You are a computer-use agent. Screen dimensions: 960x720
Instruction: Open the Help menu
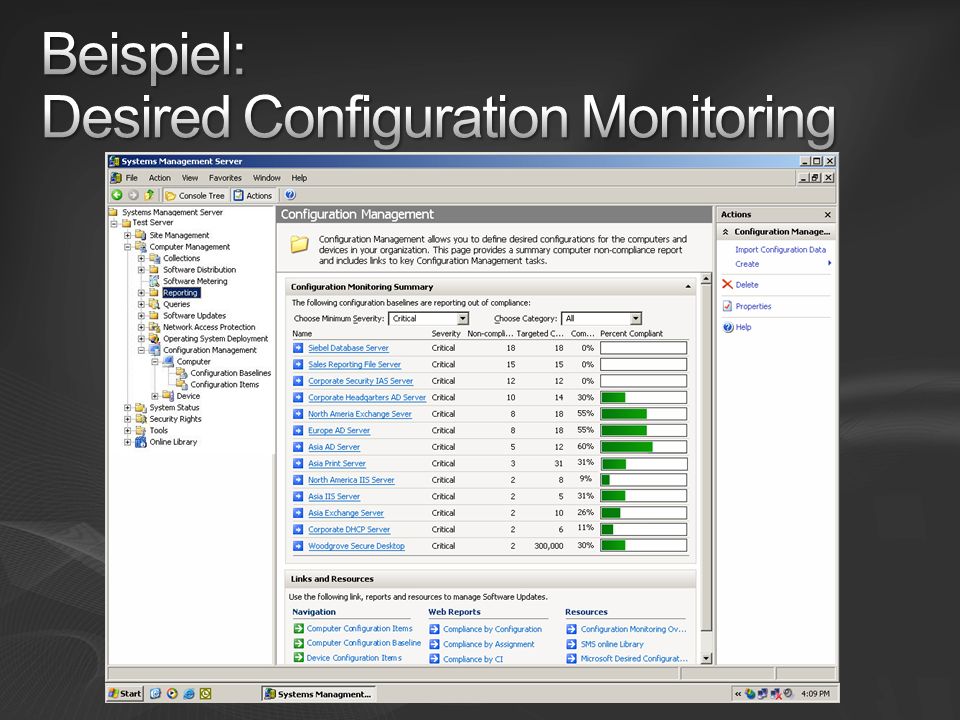299,178
